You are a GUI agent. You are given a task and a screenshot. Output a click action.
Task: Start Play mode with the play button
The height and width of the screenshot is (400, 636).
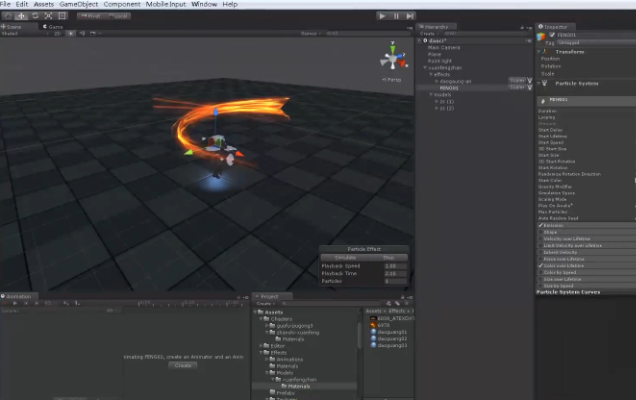click(382, 16)
